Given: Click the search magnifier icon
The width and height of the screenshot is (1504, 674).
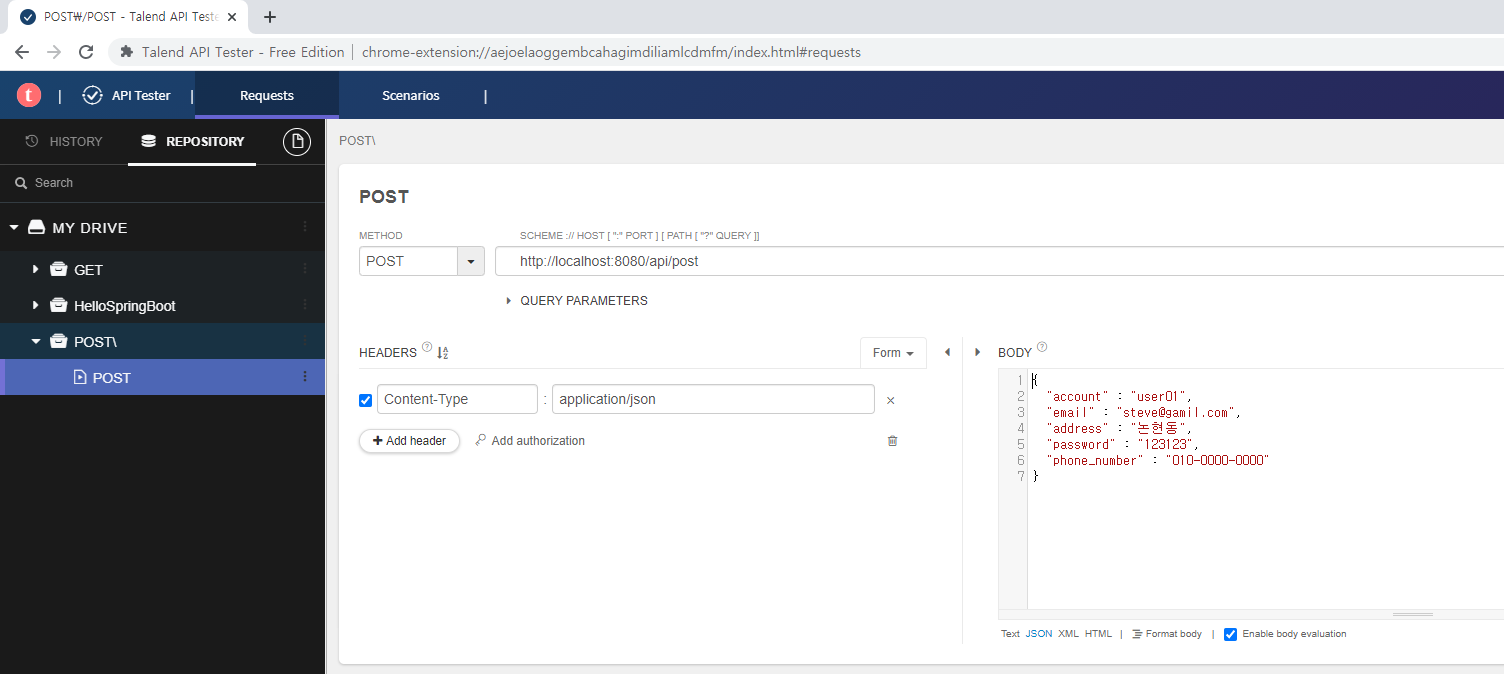Looking at the screenshot, I should click(x=21, y=183).
